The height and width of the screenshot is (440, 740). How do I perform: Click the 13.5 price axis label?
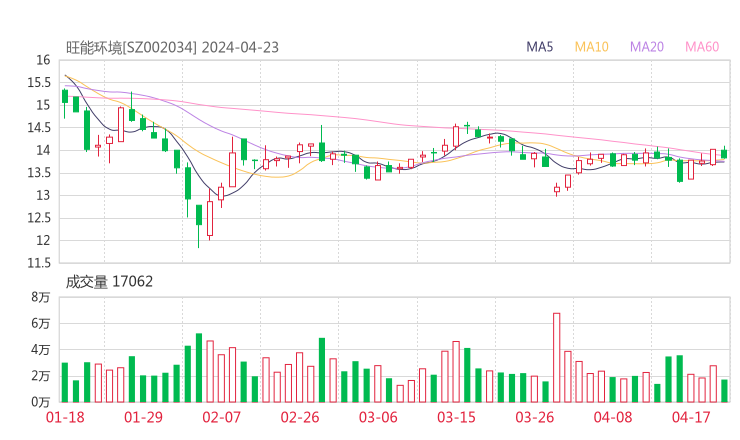point(39,173)
